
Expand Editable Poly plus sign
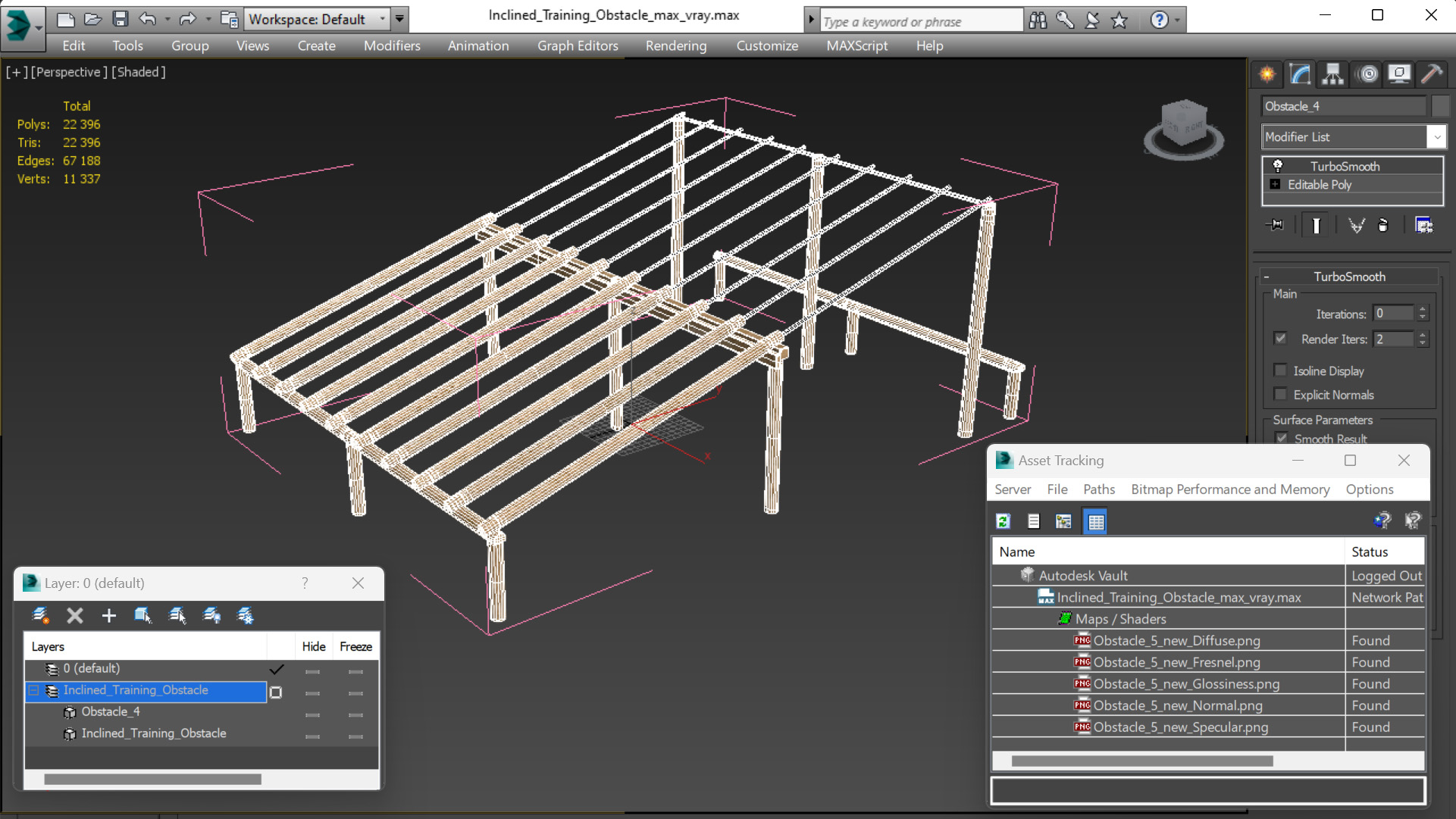(1275, 184)
